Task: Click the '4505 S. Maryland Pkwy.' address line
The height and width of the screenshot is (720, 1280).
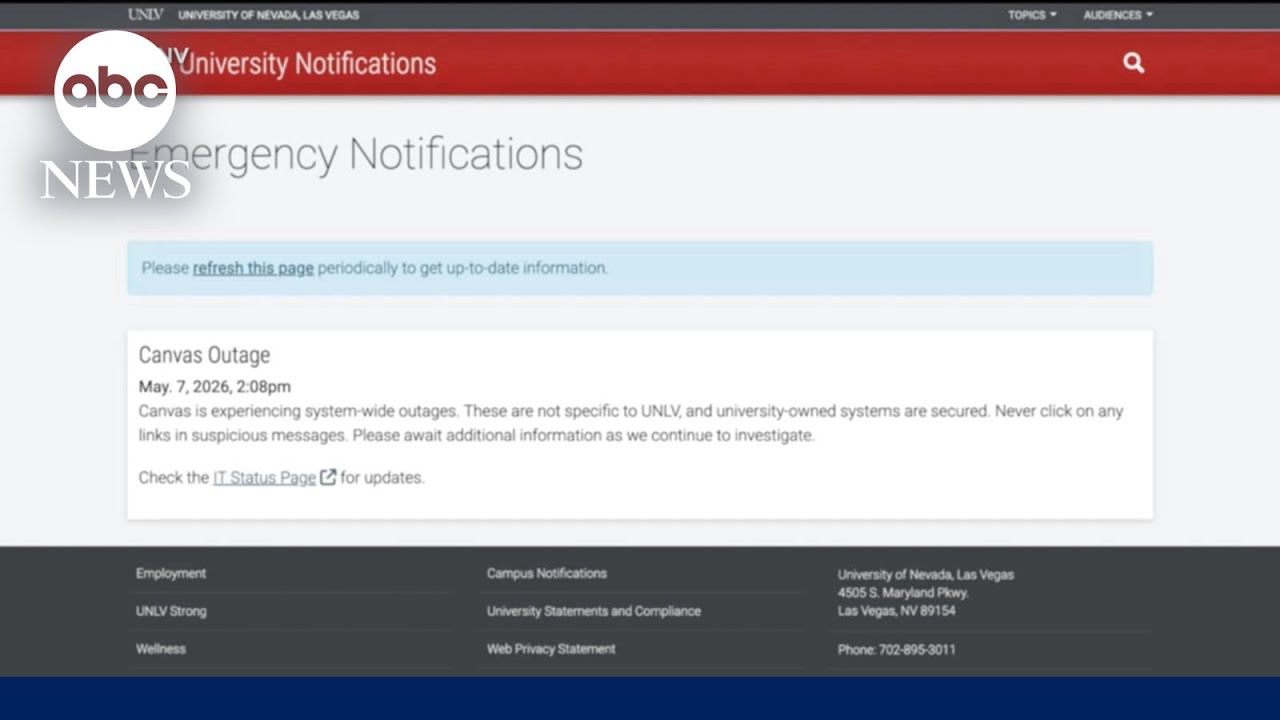Action: pyautogui.click(x=903, y=593)
